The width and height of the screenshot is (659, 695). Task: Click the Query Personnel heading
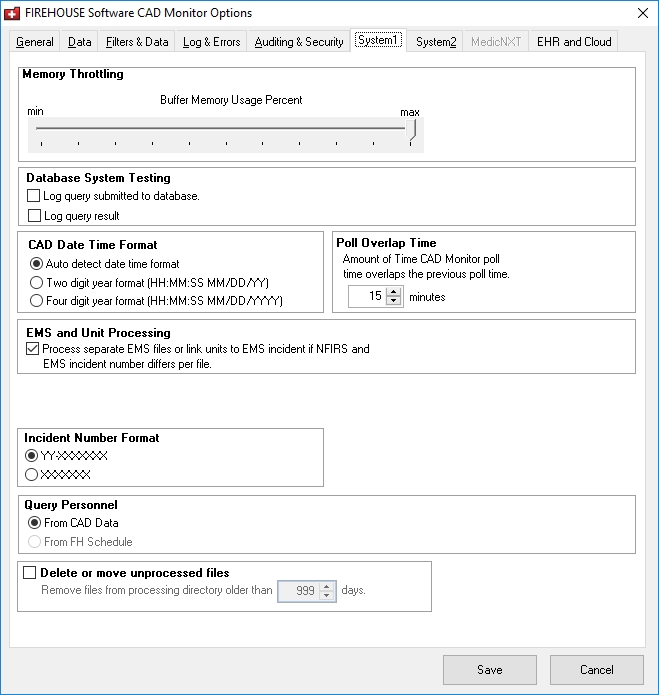tap(71, 505)
